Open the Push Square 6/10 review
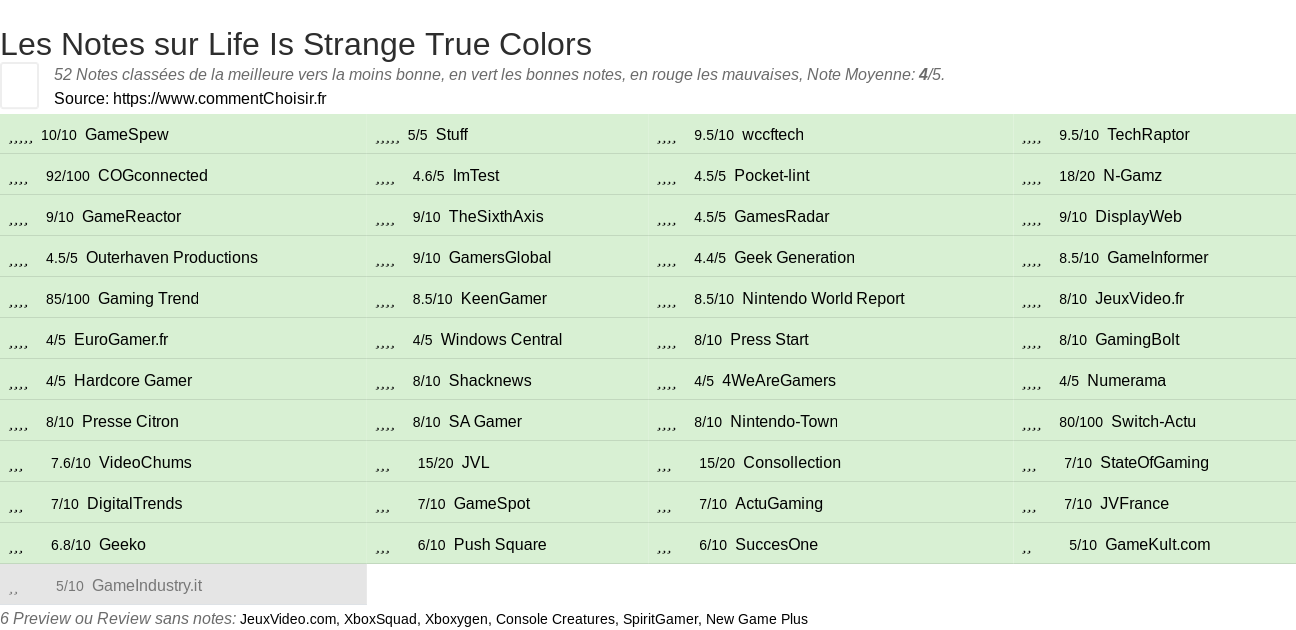1296x630 pixels. [x=500, y=545]
